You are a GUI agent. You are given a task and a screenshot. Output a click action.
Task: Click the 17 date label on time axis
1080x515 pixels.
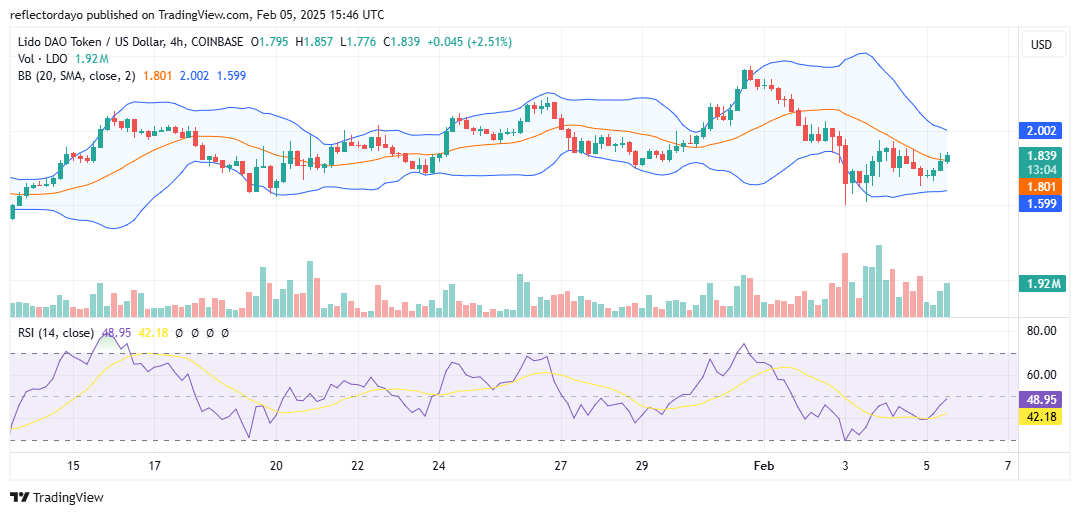click(x=154, y=465)
